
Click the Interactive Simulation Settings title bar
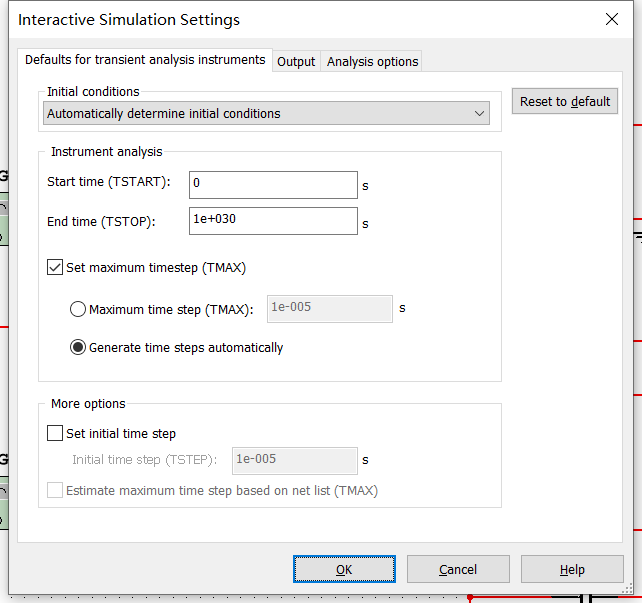click(300, 19)
